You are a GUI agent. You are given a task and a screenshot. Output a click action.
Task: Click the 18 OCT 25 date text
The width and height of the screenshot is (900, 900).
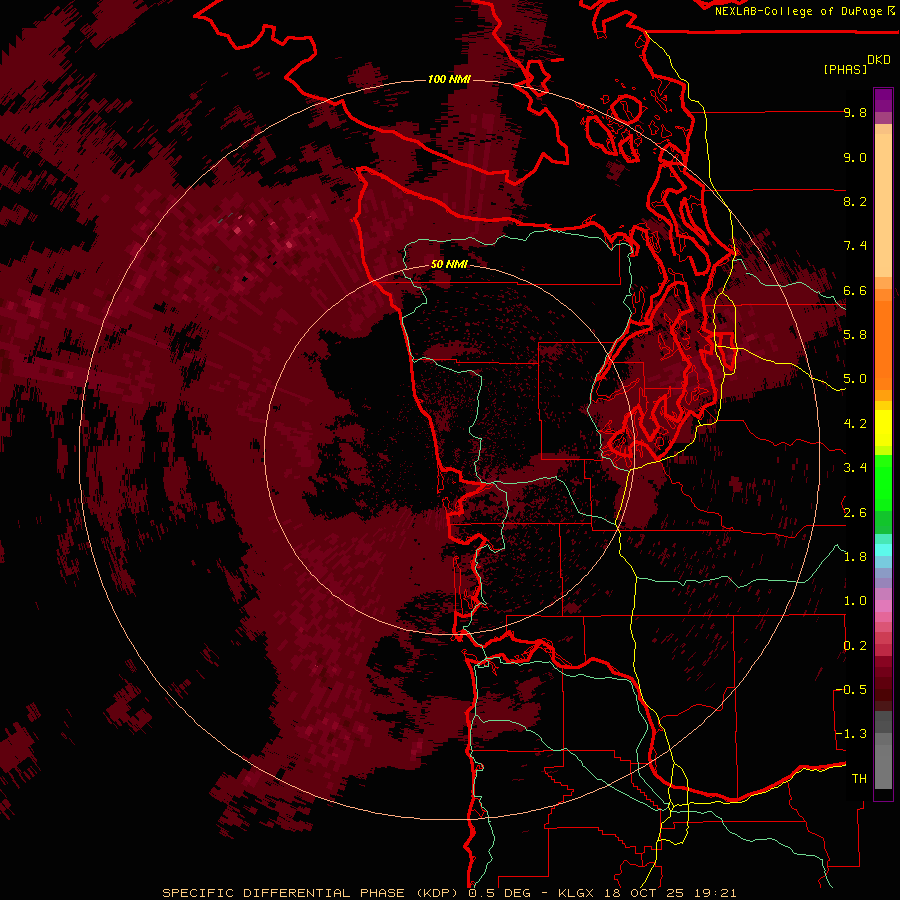642,893
